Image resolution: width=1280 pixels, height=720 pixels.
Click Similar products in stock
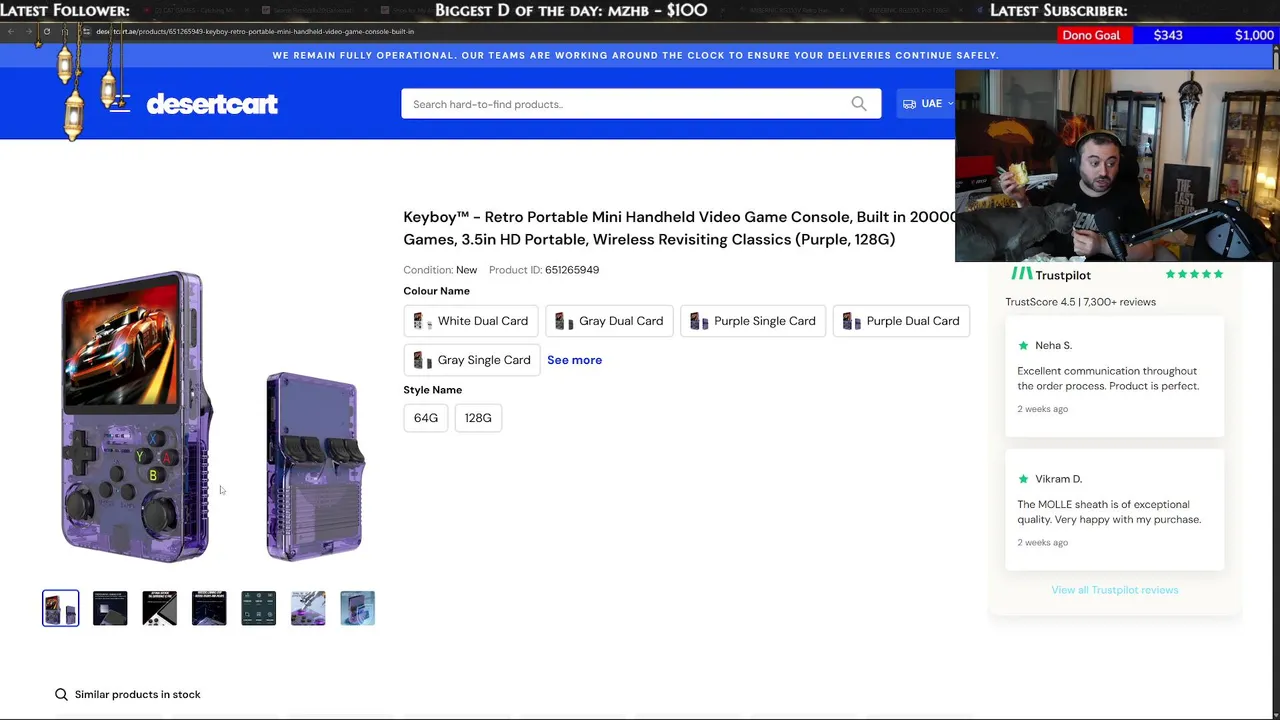pyautogui.click(x=137, y=694)
